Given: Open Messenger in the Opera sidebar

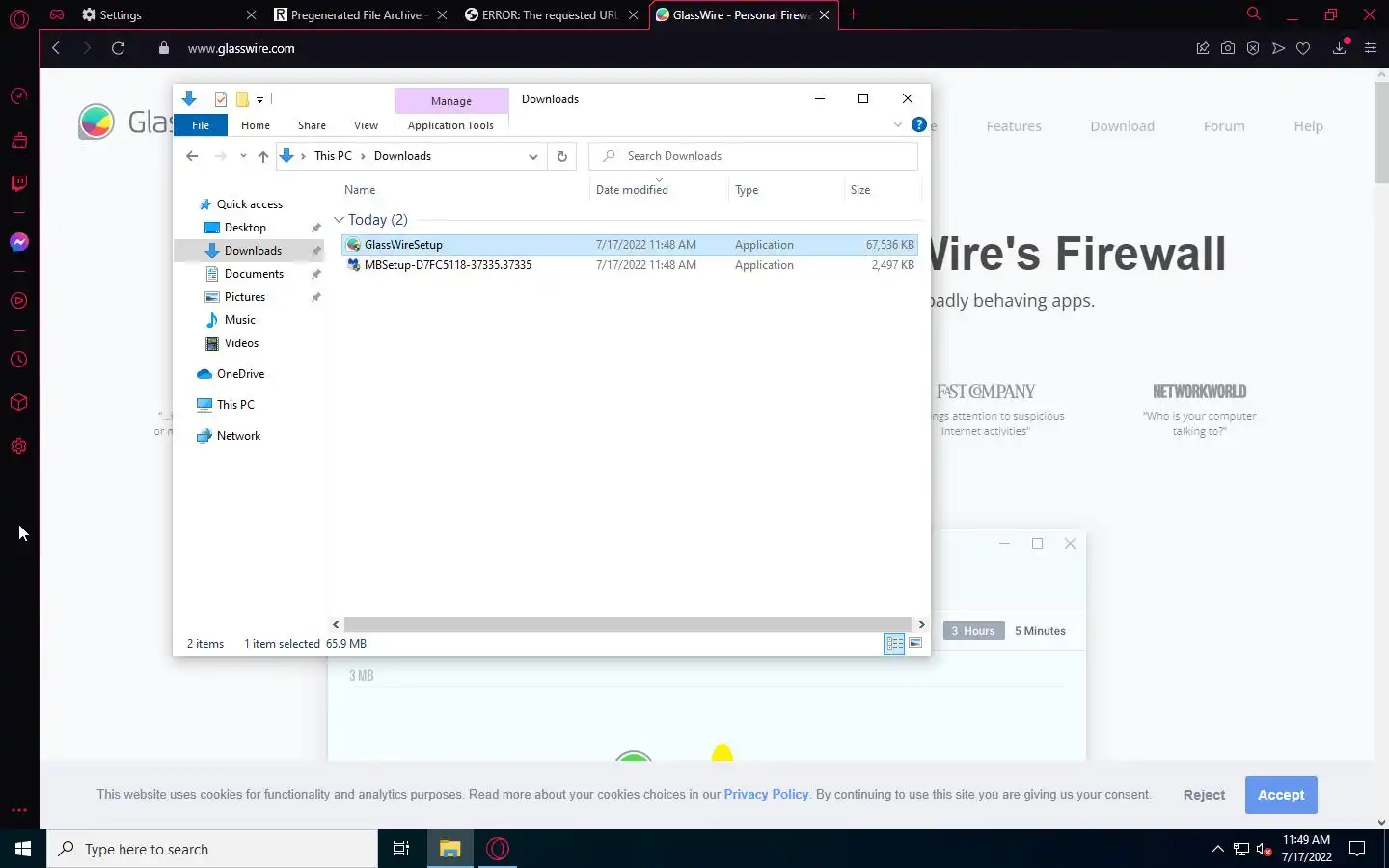Looking at the screenshot, I should point(19,243).
